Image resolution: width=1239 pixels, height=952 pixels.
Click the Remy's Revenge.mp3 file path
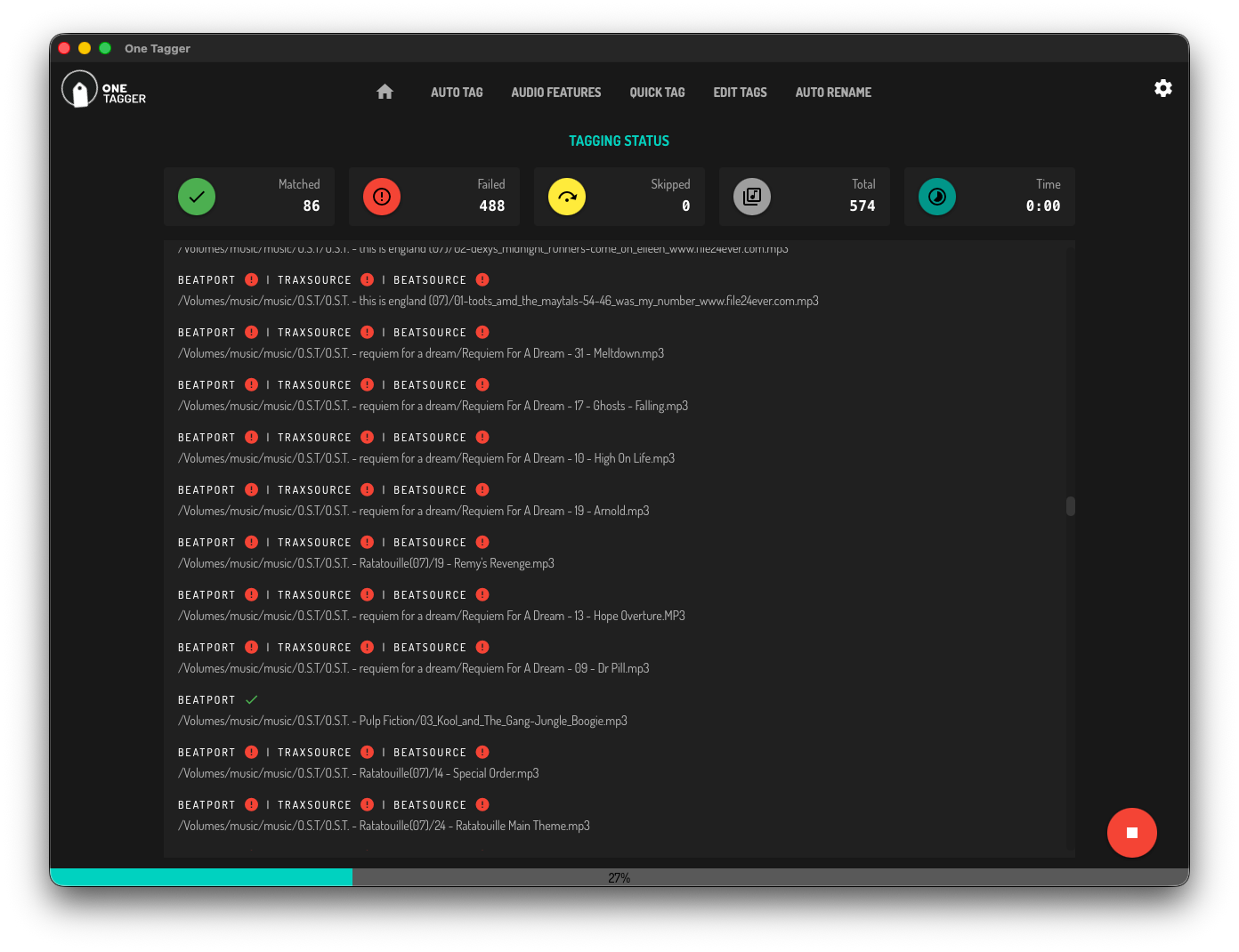[x=366, y=563]
